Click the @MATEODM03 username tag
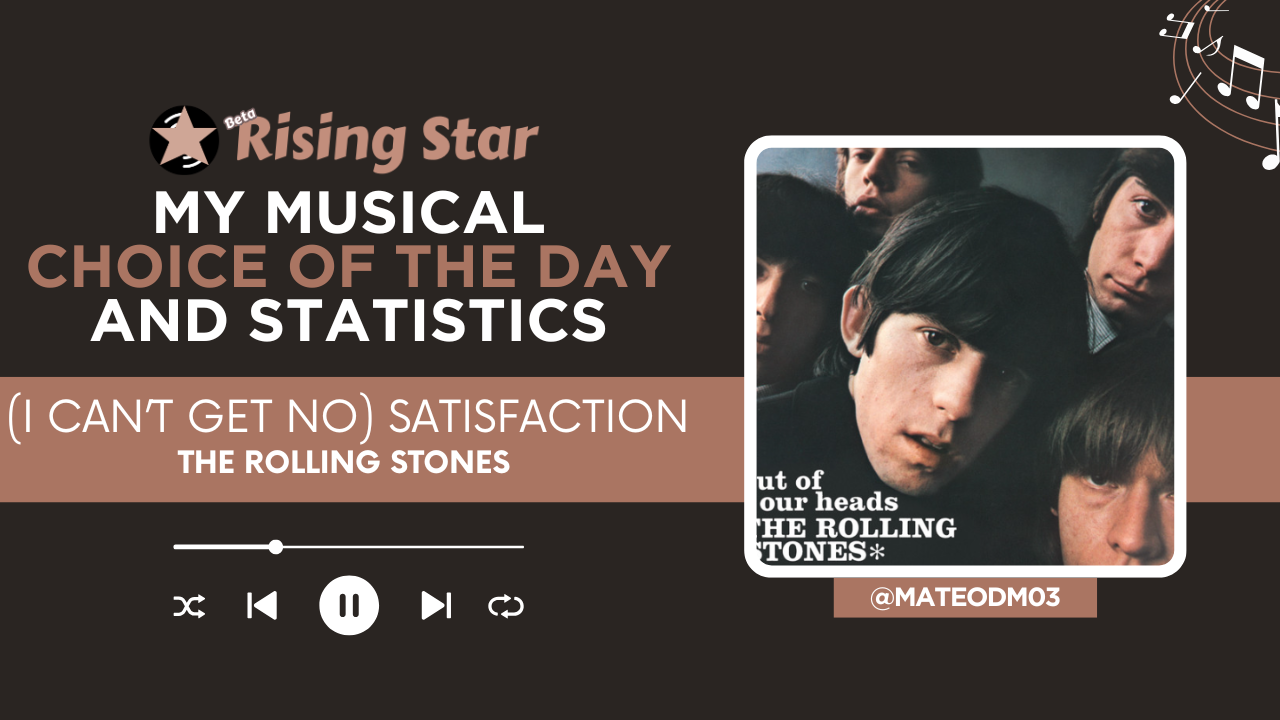Viewport: 1280px width, 720px height. point(965,599)
